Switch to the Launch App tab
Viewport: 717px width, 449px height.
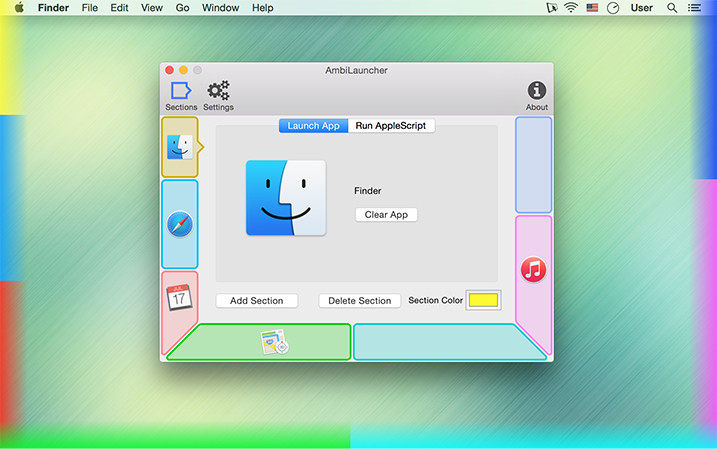(314, 126)
